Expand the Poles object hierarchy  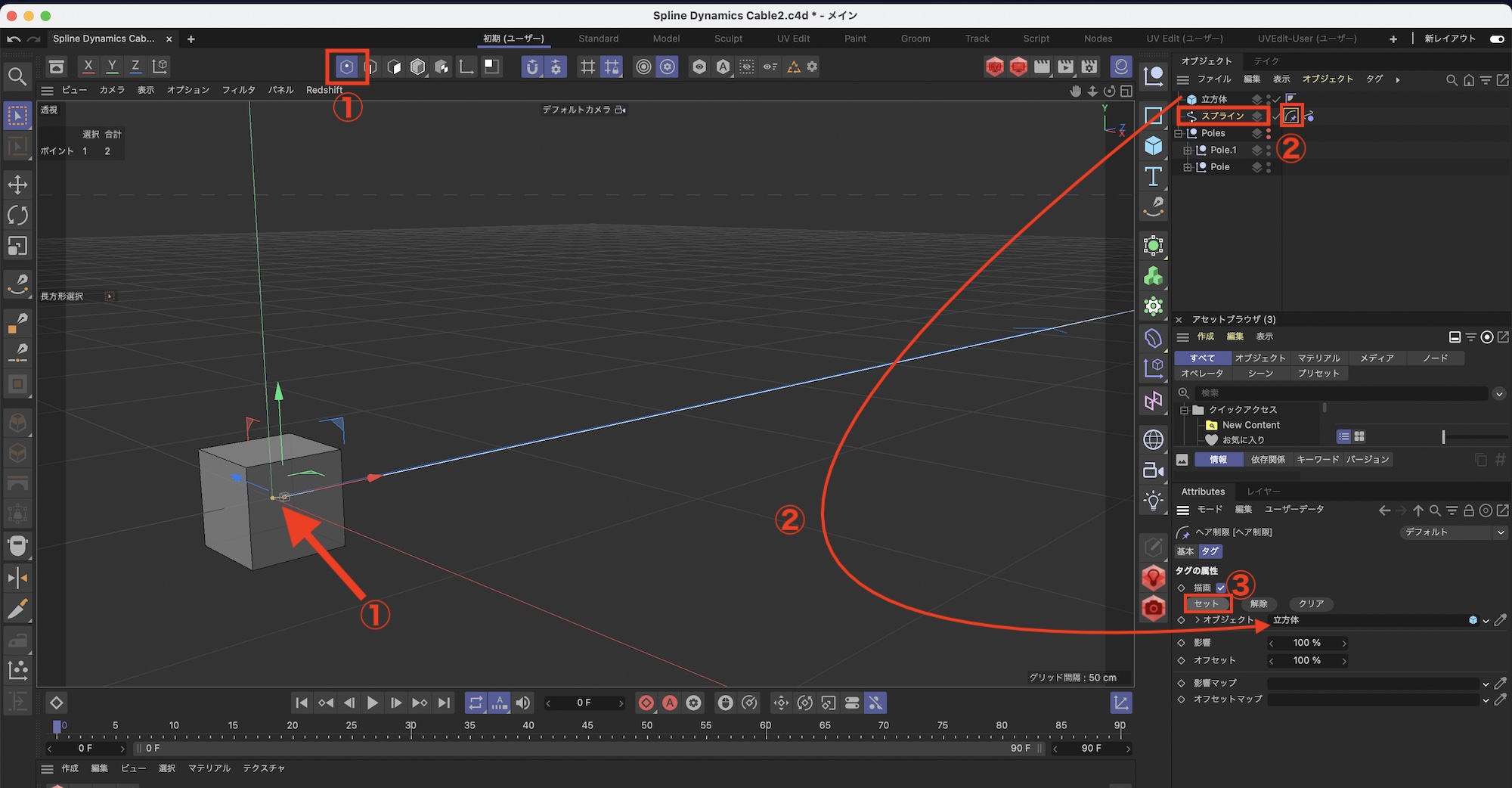(1179, 133)
